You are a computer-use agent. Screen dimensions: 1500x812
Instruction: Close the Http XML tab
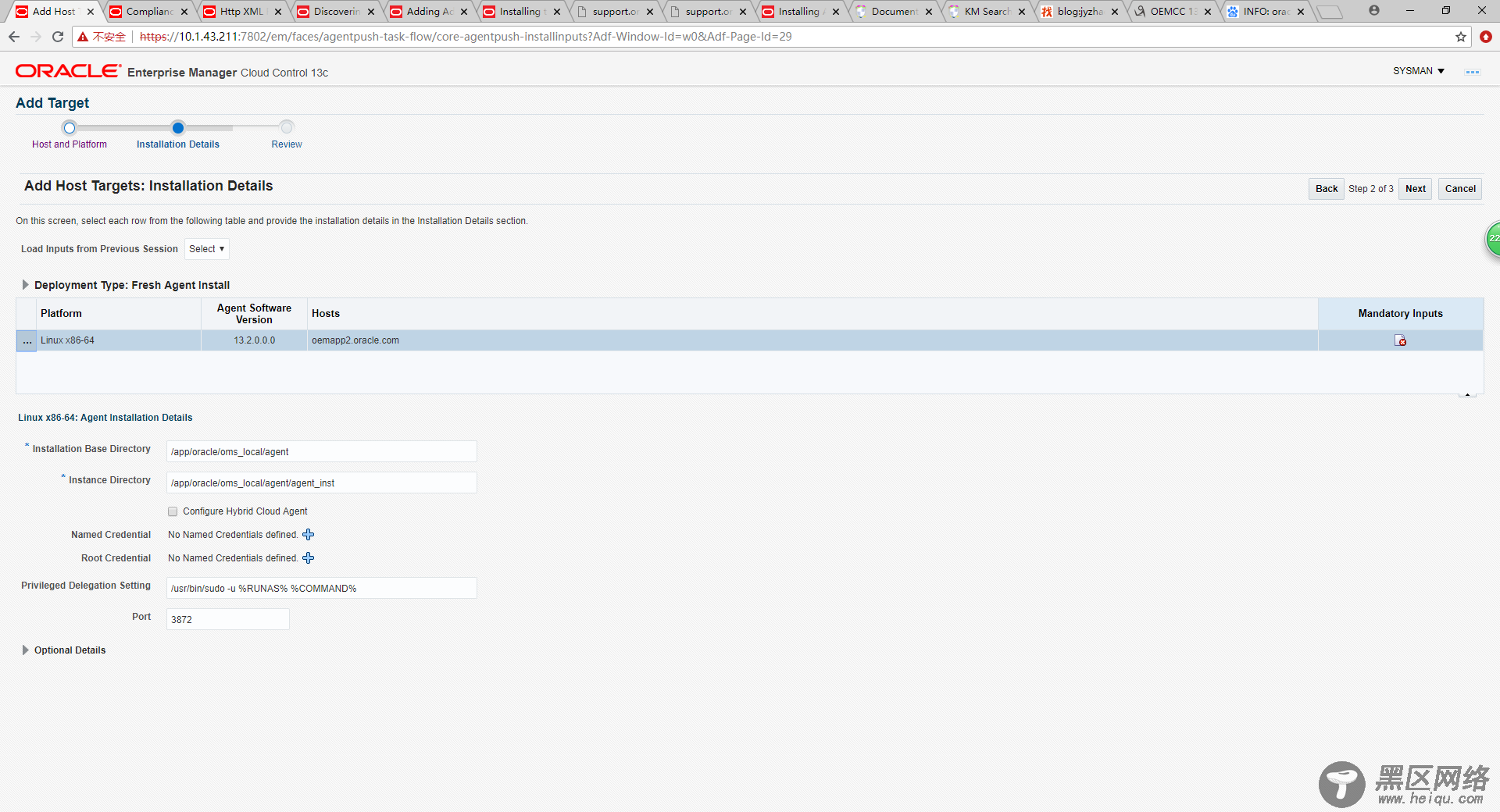(x=278, y=12)
